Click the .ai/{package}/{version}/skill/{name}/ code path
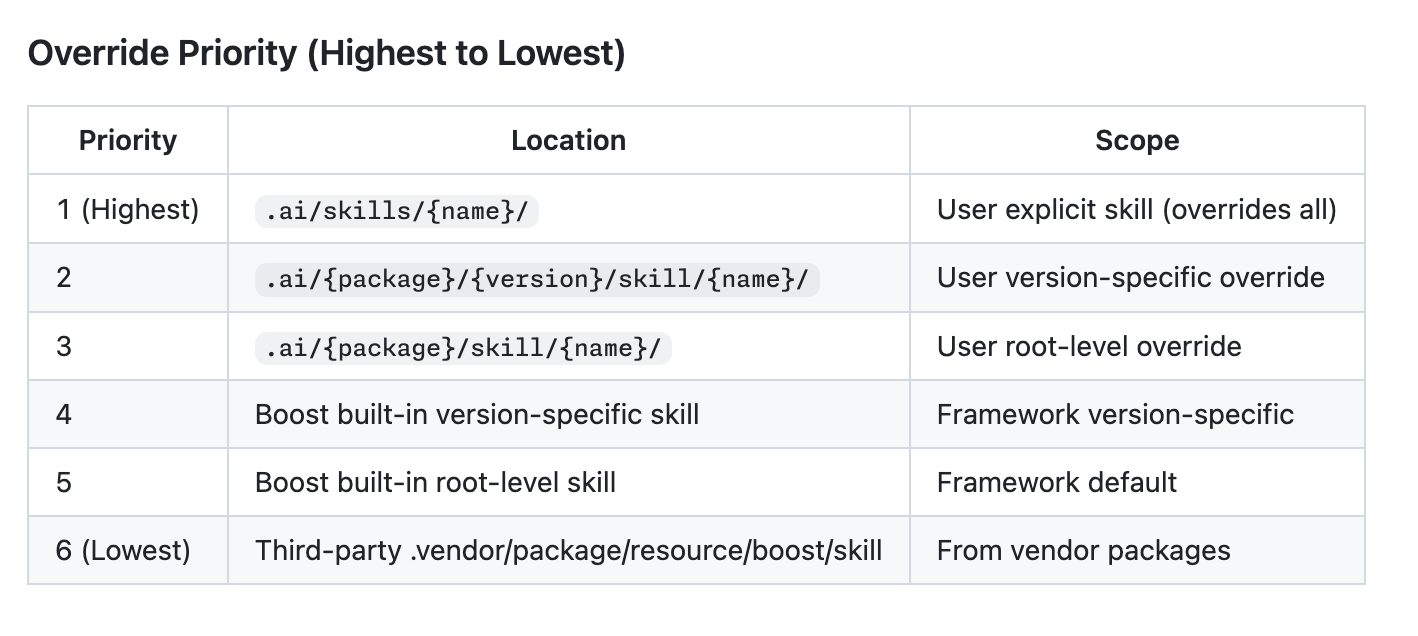This screenshot has width=1418, height=636. click(x=537, y=278)
